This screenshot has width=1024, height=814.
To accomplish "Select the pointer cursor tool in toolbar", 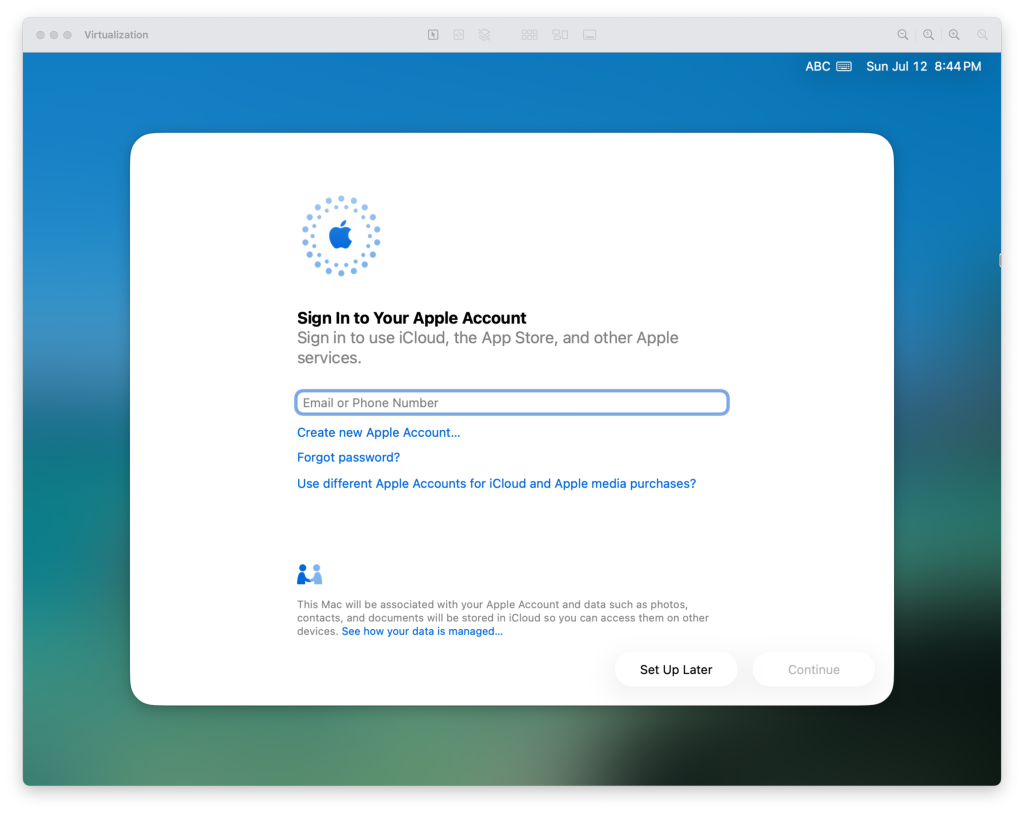I will point(433,35).
